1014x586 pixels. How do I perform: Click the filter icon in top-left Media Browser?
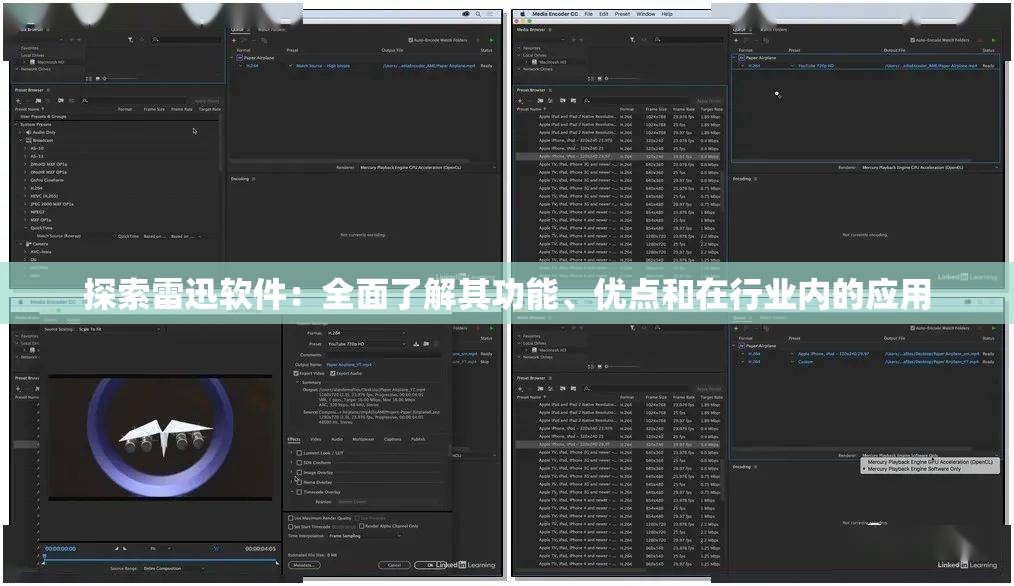(130, 40)
